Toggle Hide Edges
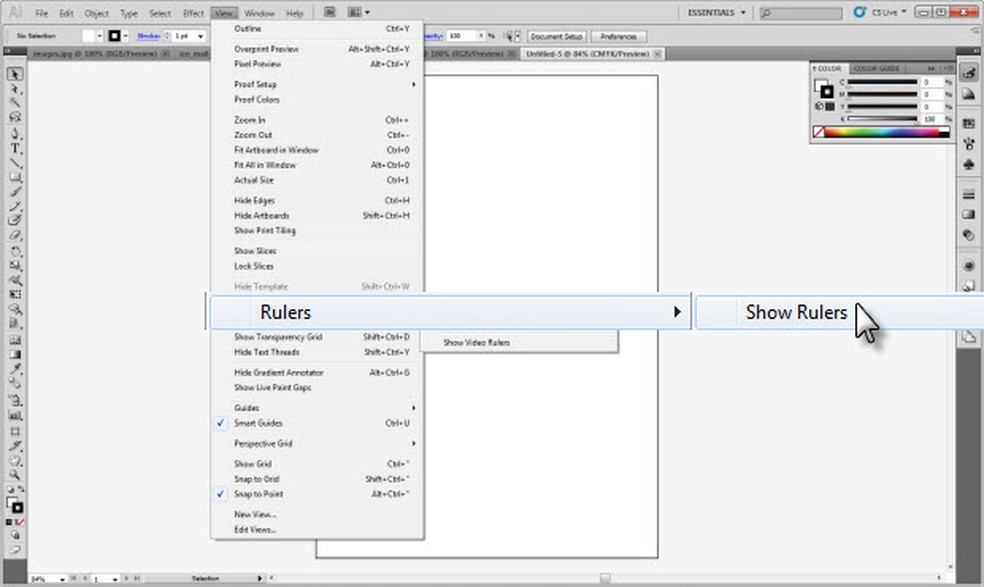 tap(317, 200)
